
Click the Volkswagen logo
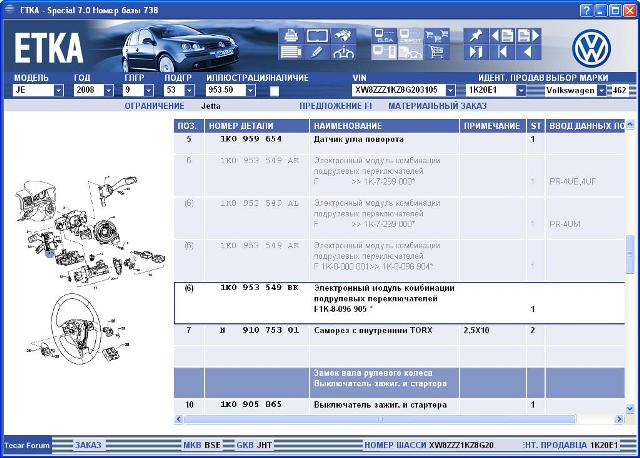tap(591, 48)
